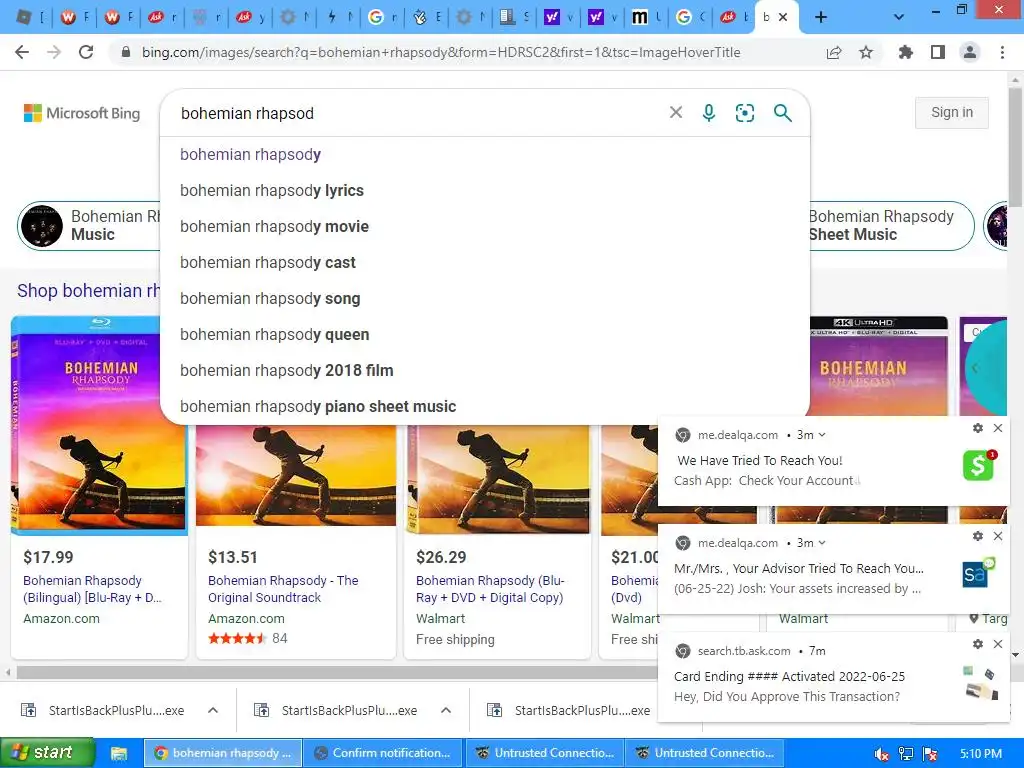Click in the Bing search input field
The height and width of the screenshot is (768, 1024).
coord(418,113)
